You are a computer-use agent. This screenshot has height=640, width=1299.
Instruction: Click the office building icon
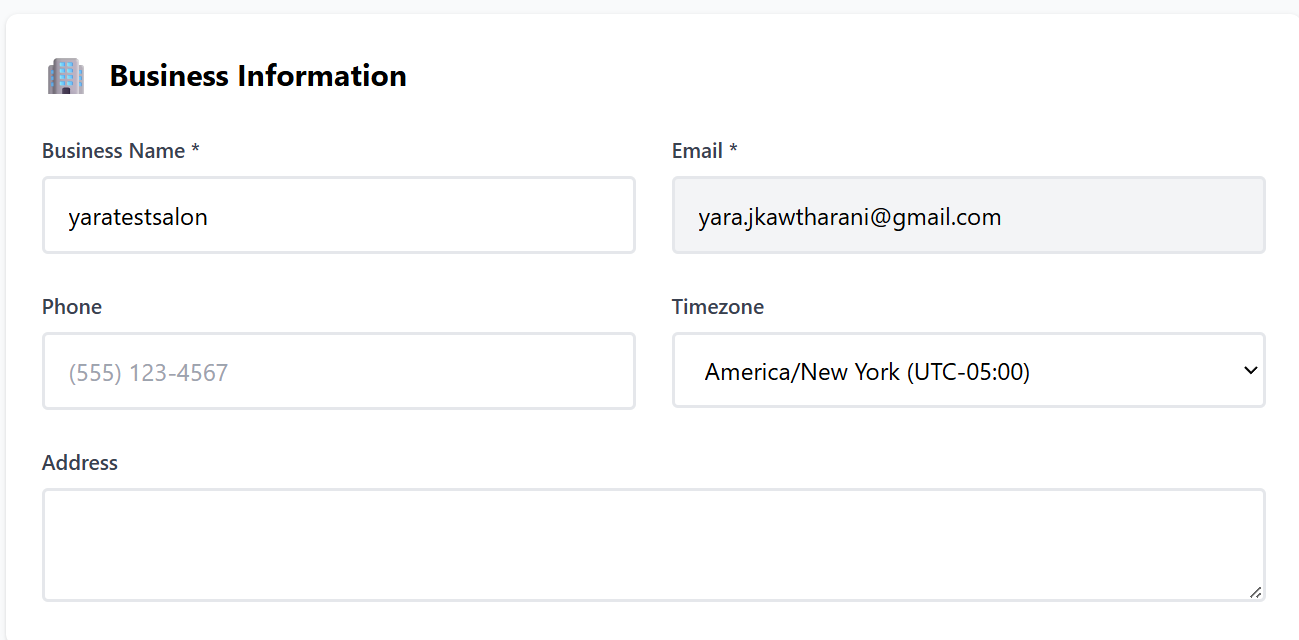click(66, 76)
